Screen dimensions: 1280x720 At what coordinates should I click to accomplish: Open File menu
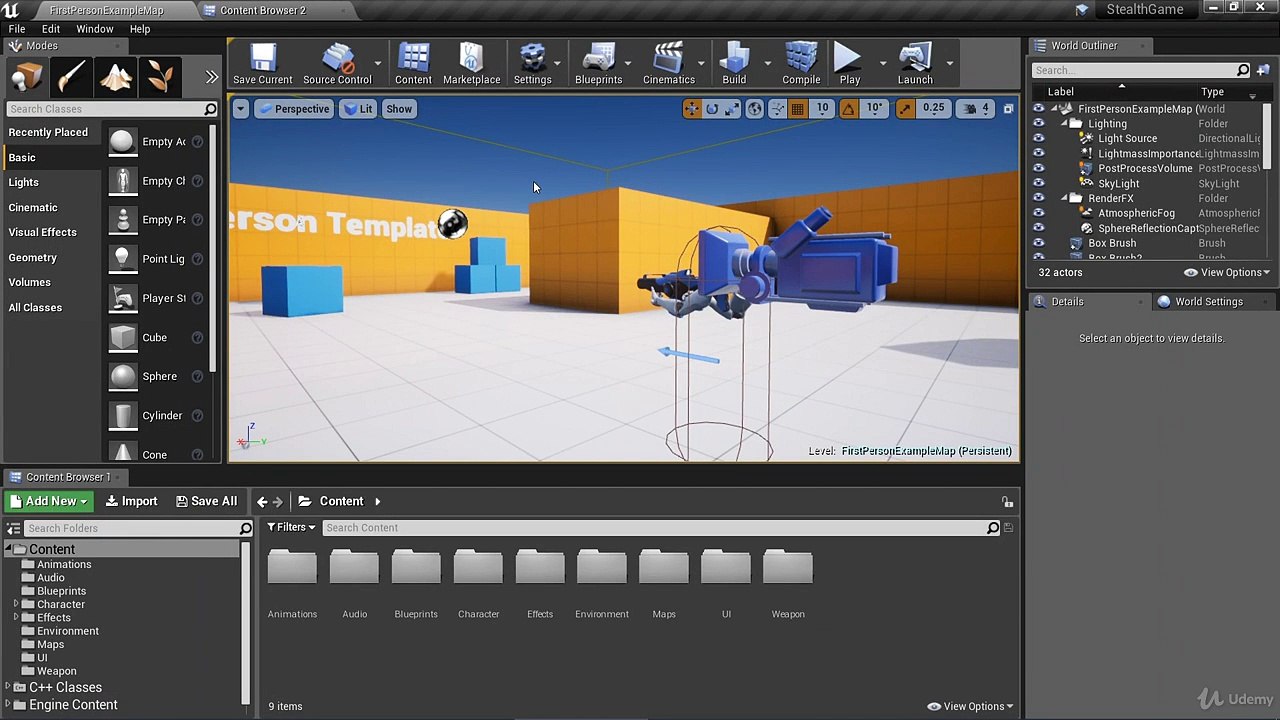[x=17, y=29]
